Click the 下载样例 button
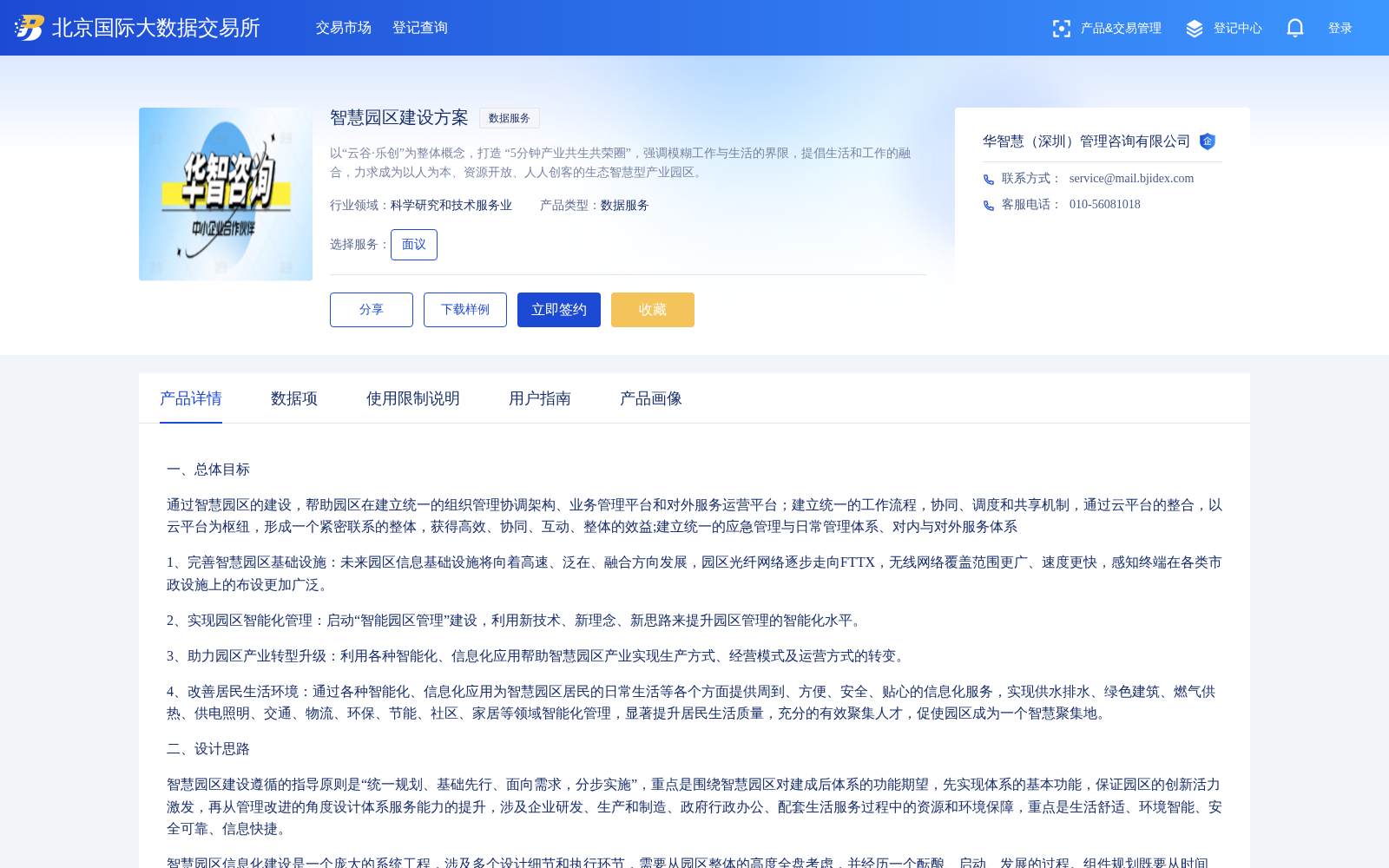This screenshot has height=868, width=1389. click(x=465, y=310)
